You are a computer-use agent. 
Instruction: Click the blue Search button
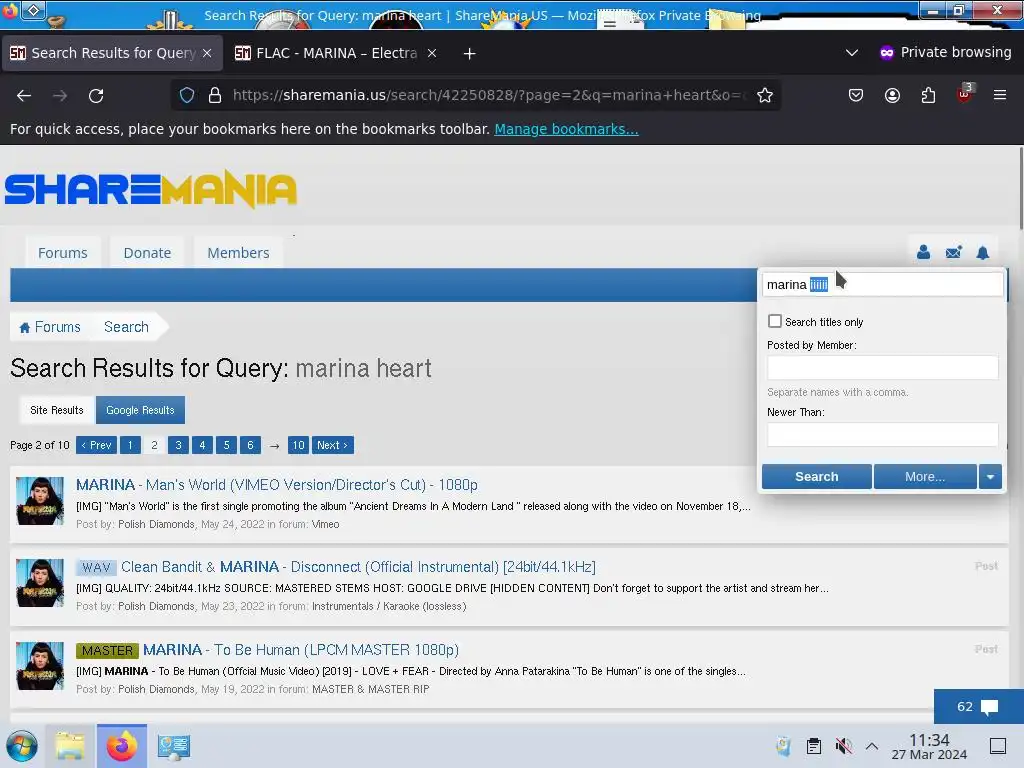click(816, 477)
